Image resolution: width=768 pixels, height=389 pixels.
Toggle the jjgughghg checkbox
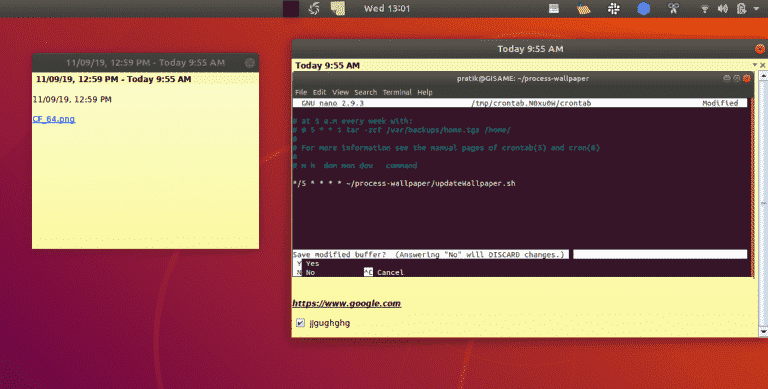click(300, 323)
